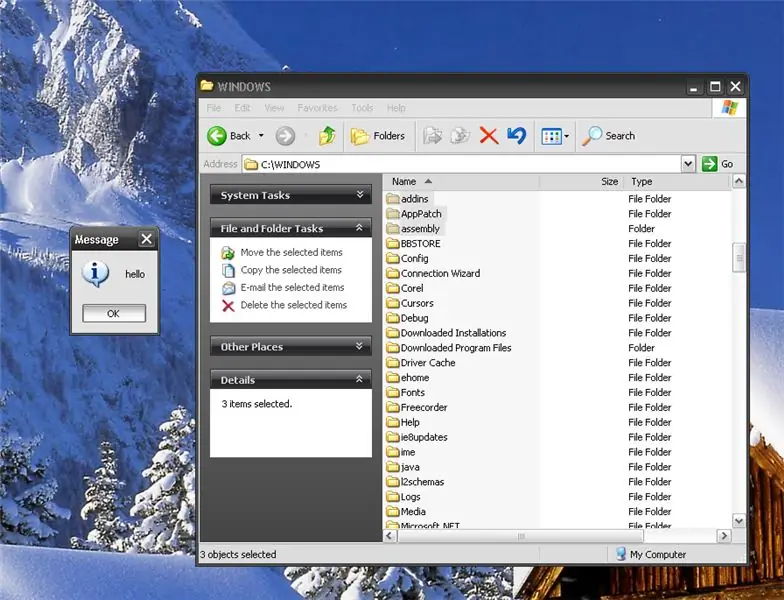
Task: Open the Tools menu
Action: coord(362,108)
